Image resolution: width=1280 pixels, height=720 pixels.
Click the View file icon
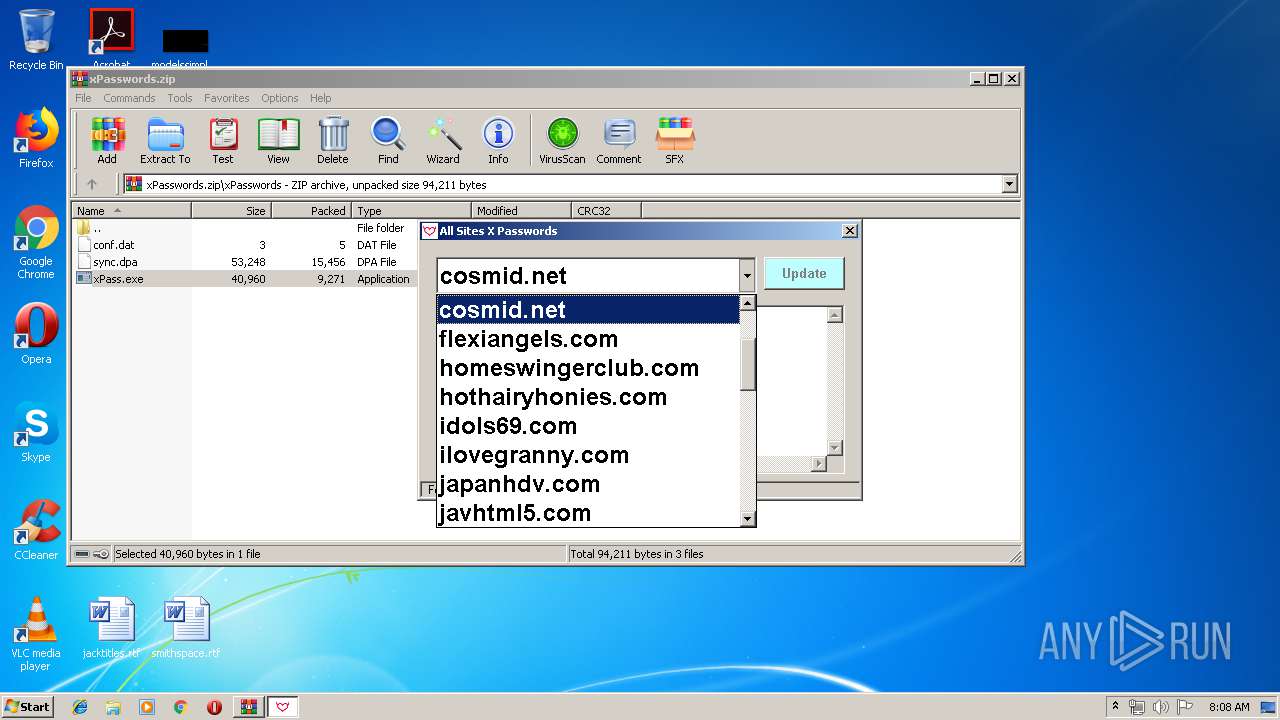coord(278,140)
